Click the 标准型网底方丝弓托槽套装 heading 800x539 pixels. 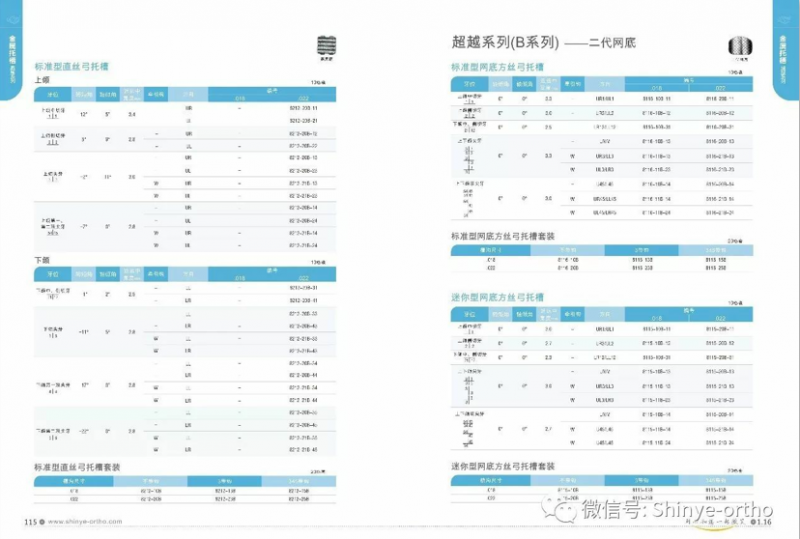(503, 236)
